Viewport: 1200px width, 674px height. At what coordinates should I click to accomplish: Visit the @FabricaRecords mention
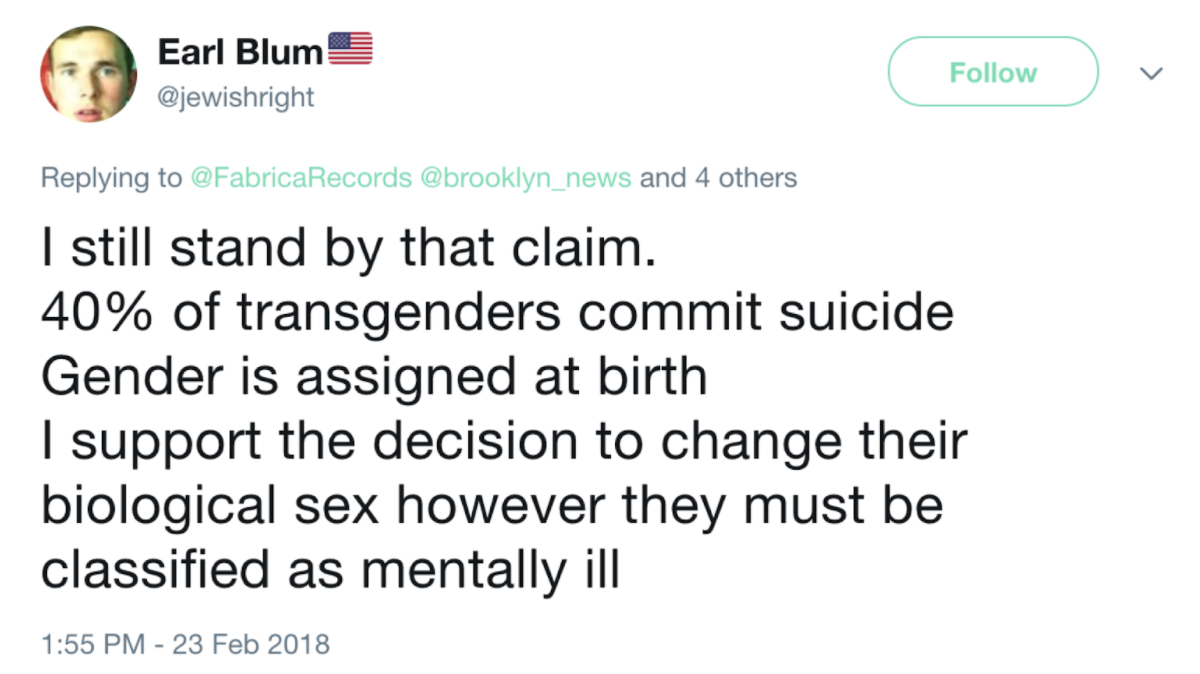pyautogui.click(x=298, y=179)
